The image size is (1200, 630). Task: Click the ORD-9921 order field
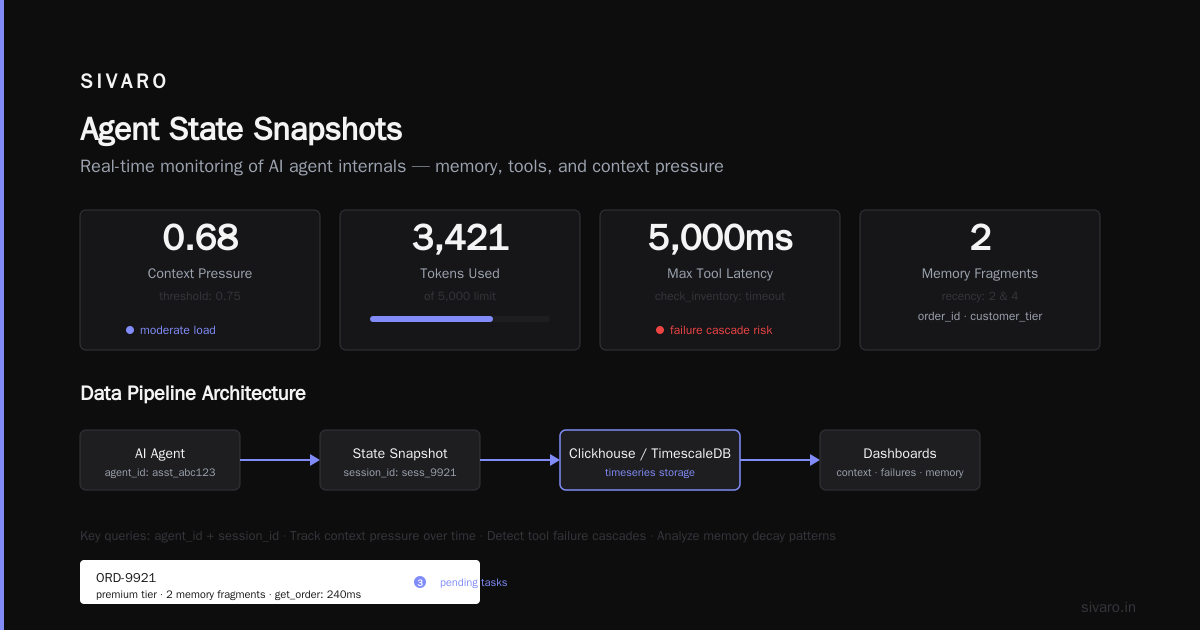[280, 582]
